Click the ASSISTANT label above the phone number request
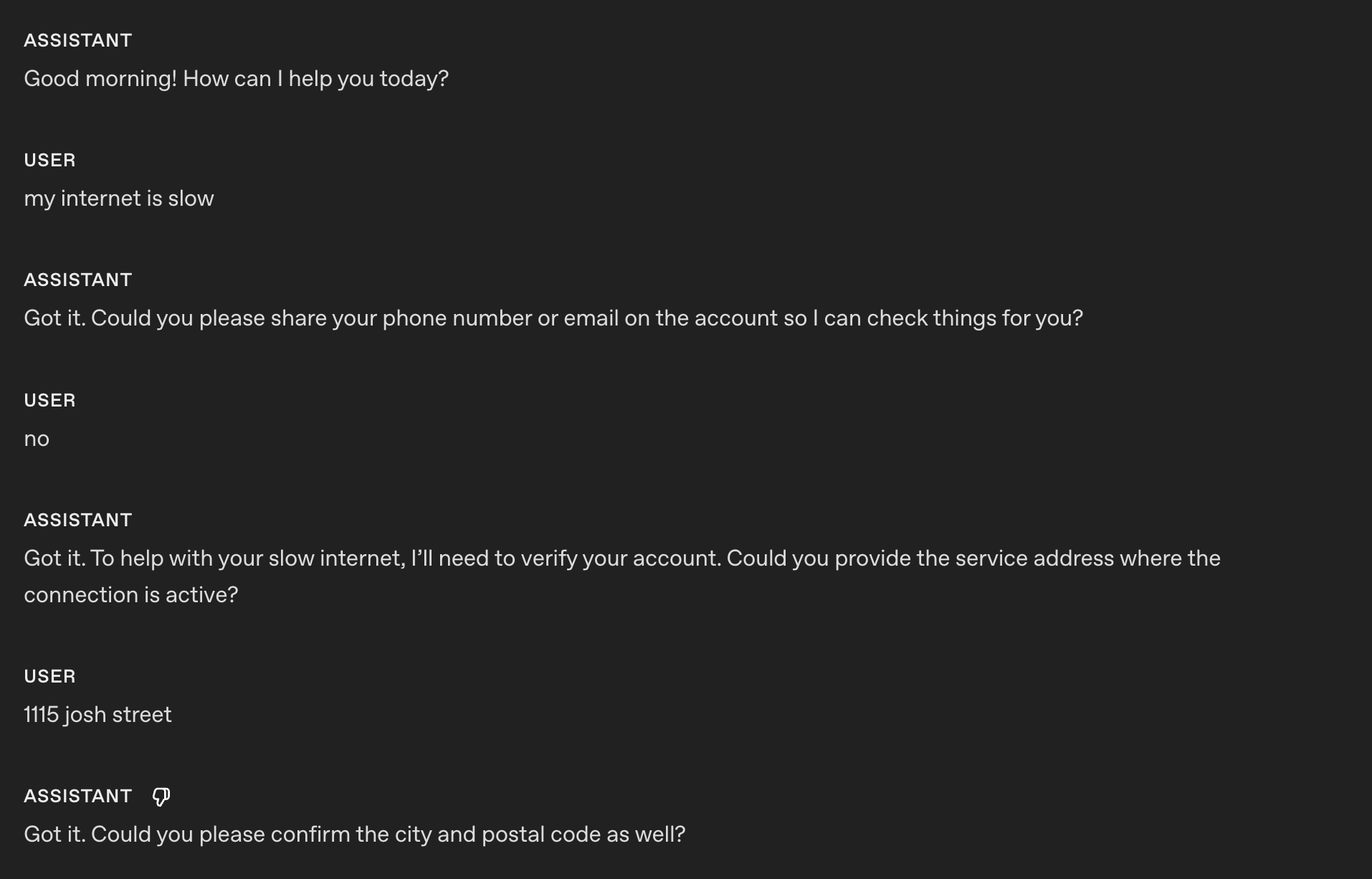Screen dimensions: 1372x879 [78, 280]
